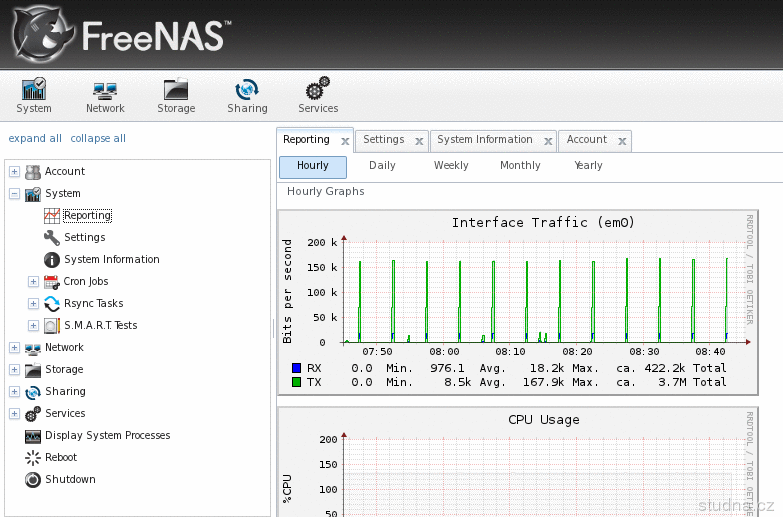Click the green TX legend swatch
The height and width of the screenshot is (517, 783).
point(296,382)
